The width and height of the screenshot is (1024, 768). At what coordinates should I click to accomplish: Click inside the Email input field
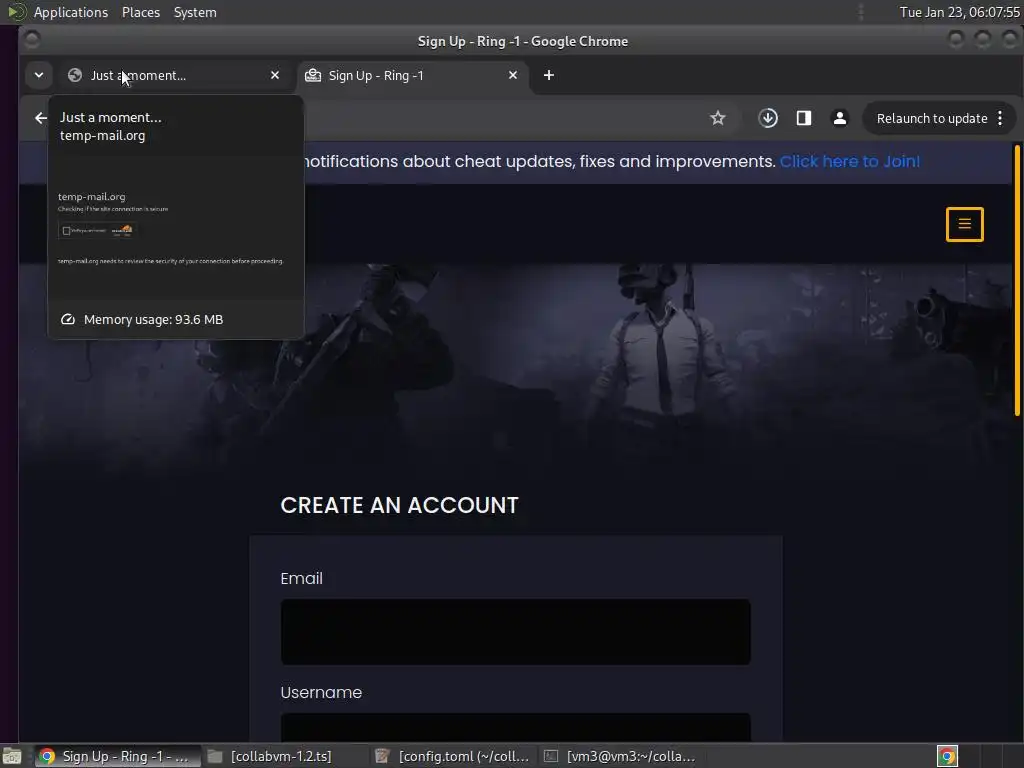(x=515, y=632)
